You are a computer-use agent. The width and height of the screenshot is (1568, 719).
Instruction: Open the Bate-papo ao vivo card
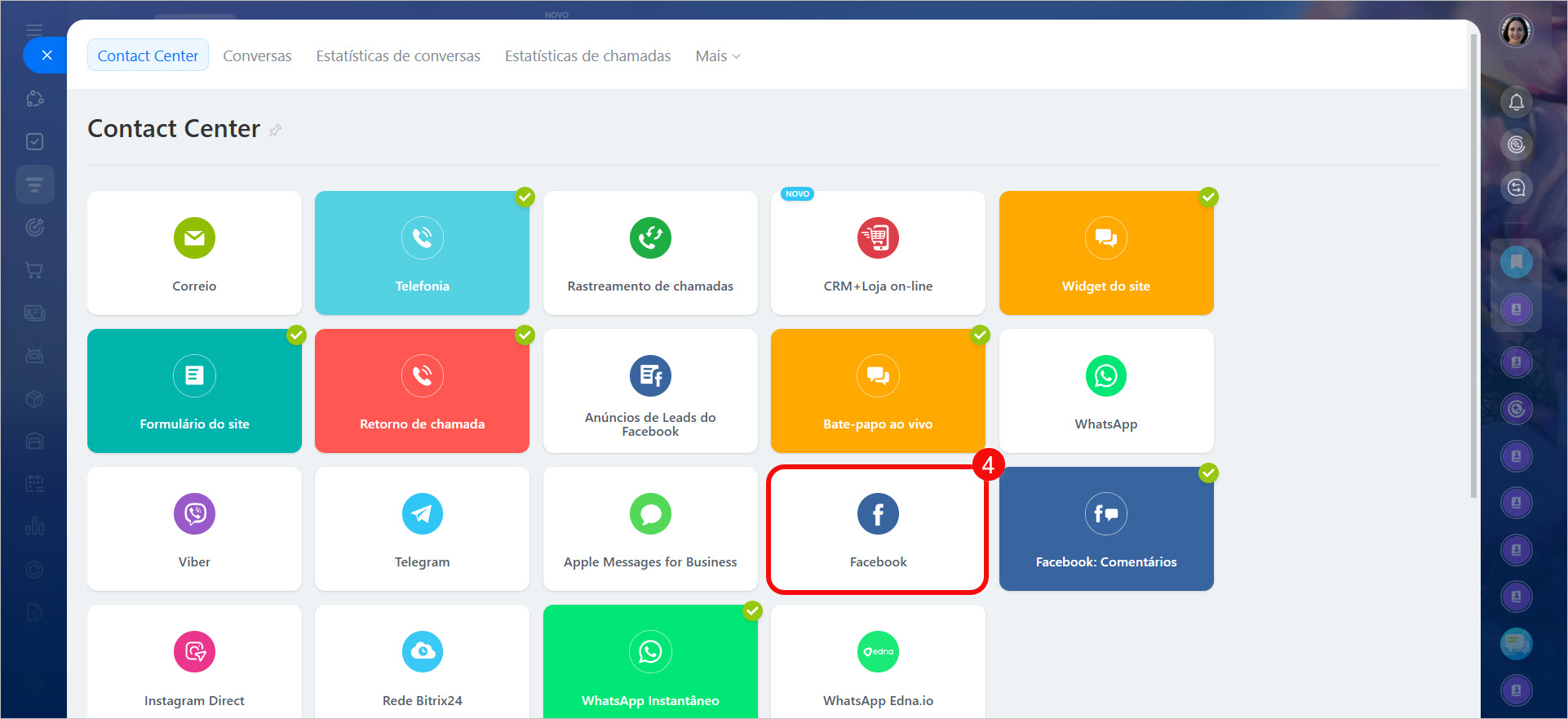[878, 391]
